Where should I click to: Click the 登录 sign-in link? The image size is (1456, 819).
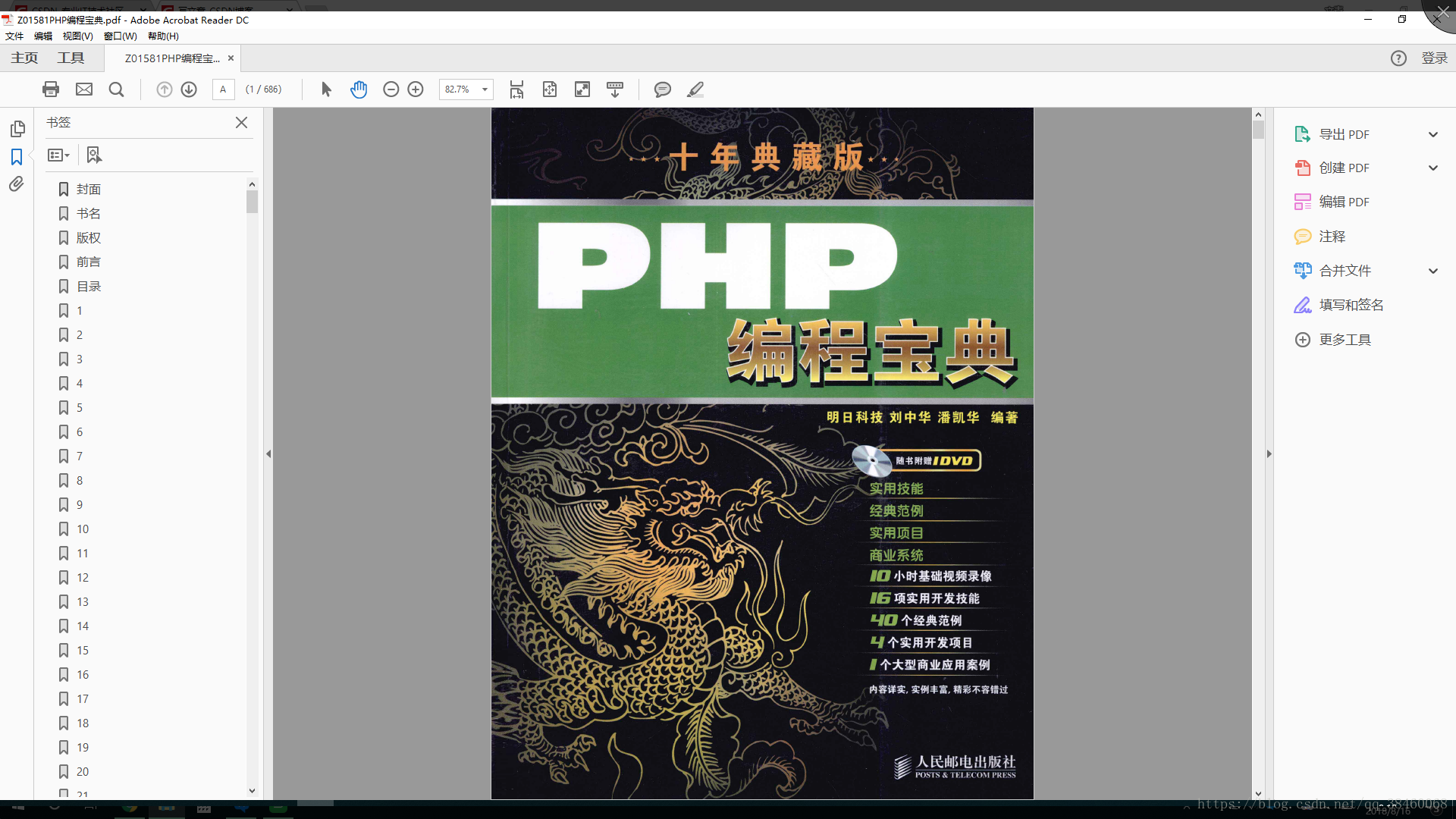tap(1434, 58)
